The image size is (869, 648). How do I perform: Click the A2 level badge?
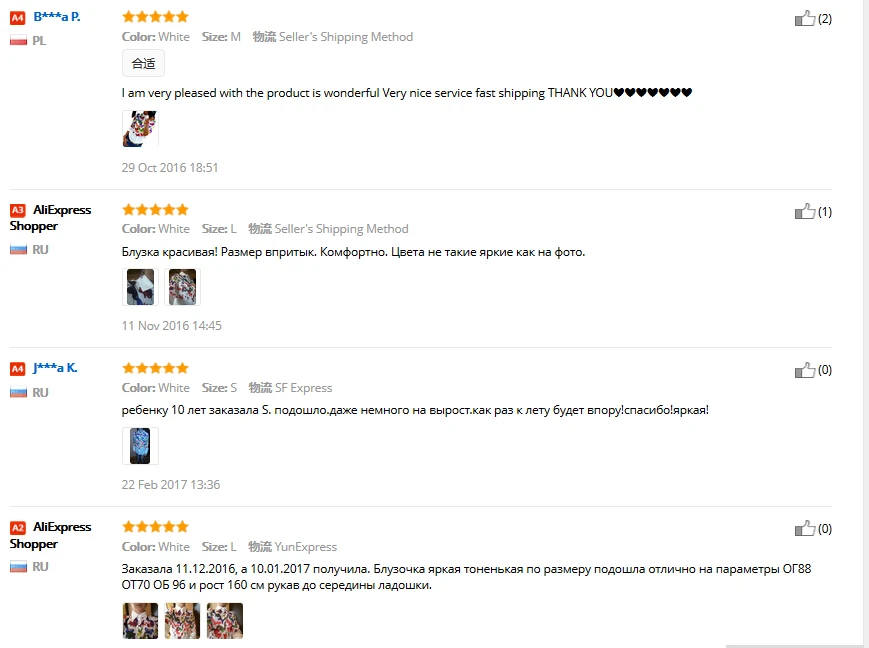click(18, 528)
